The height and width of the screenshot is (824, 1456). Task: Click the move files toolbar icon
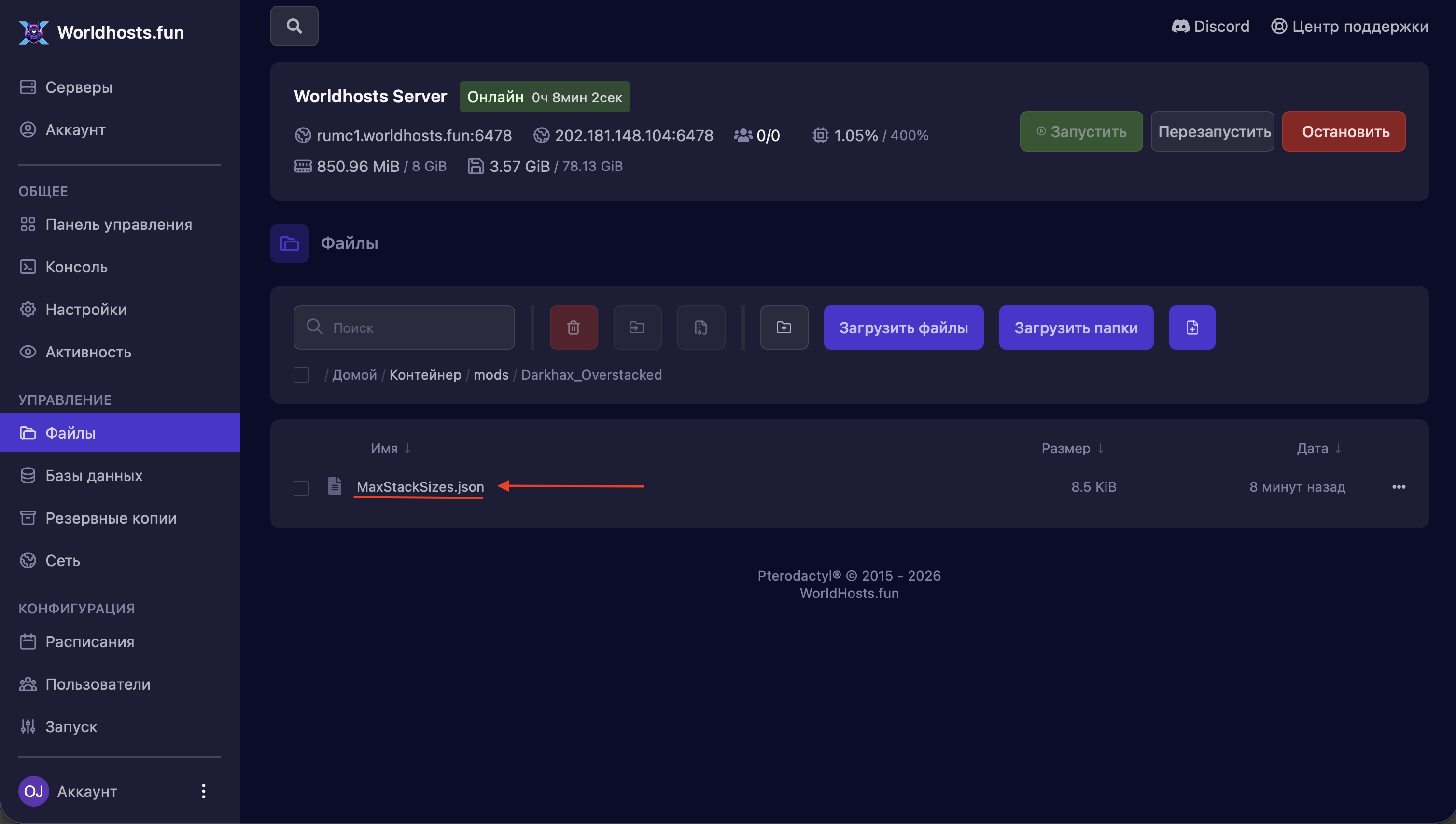point(637,327)
